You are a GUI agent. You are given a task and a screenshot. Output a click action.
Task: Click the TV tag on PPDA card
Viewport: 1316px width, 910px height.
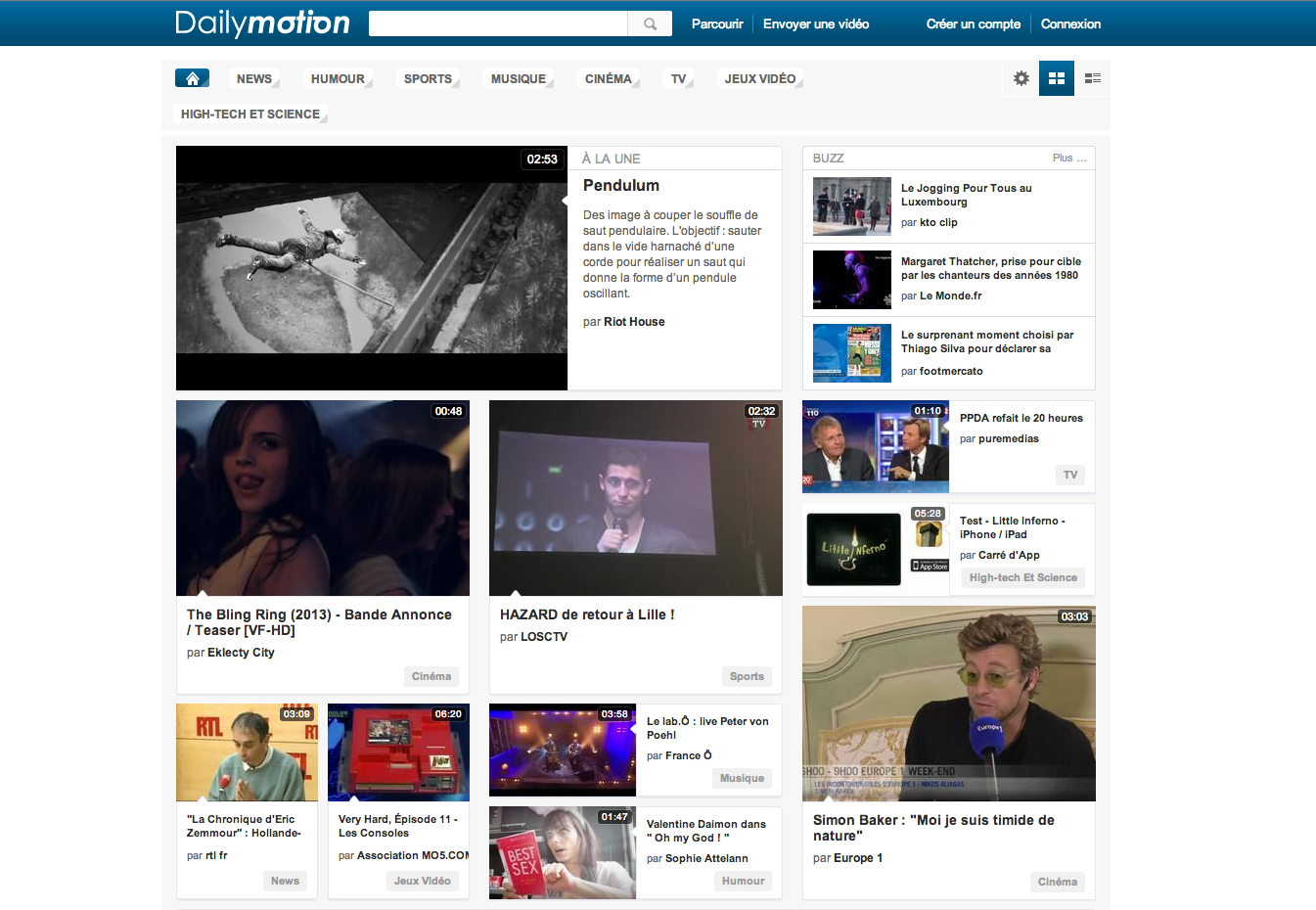[1070, 475]
